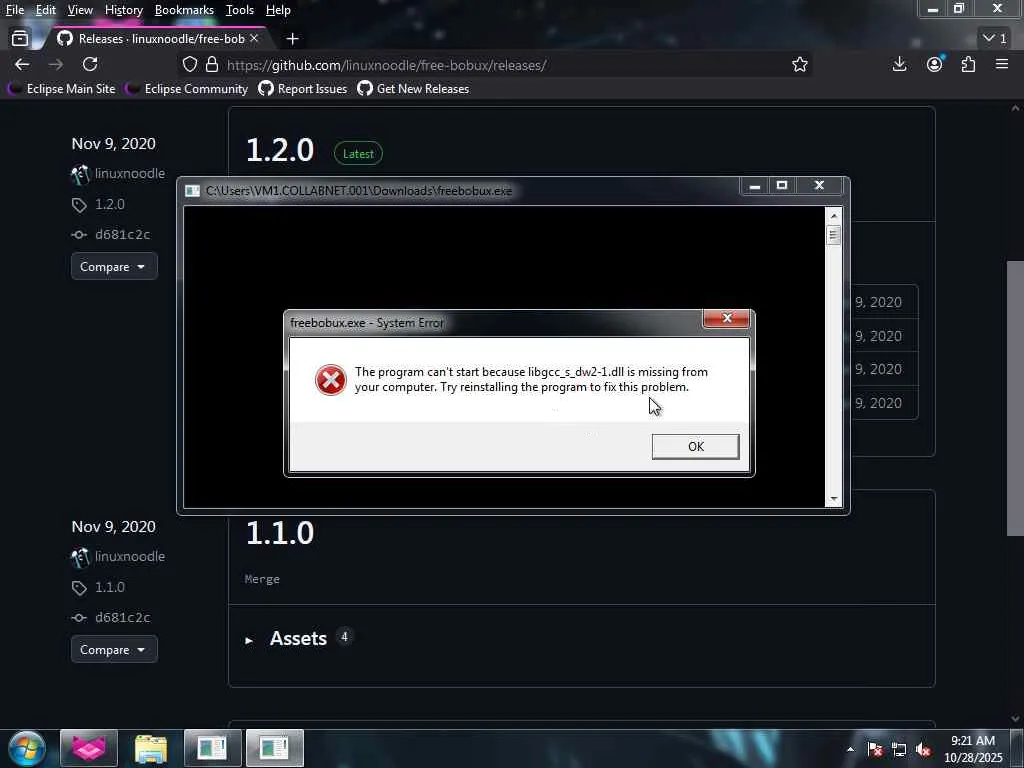Go forward to the next page

coord(56,64)
